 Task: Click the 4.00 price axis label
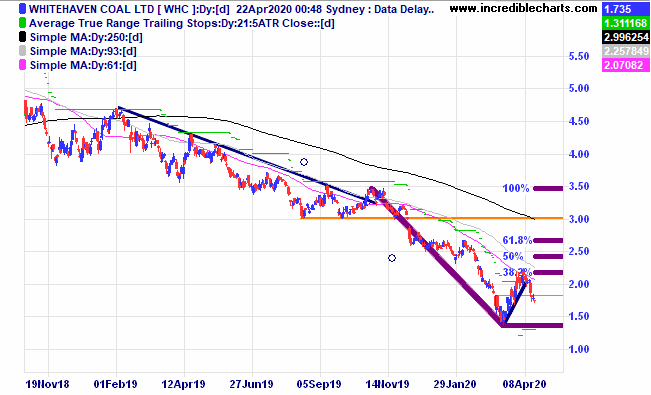coord(579,154)
